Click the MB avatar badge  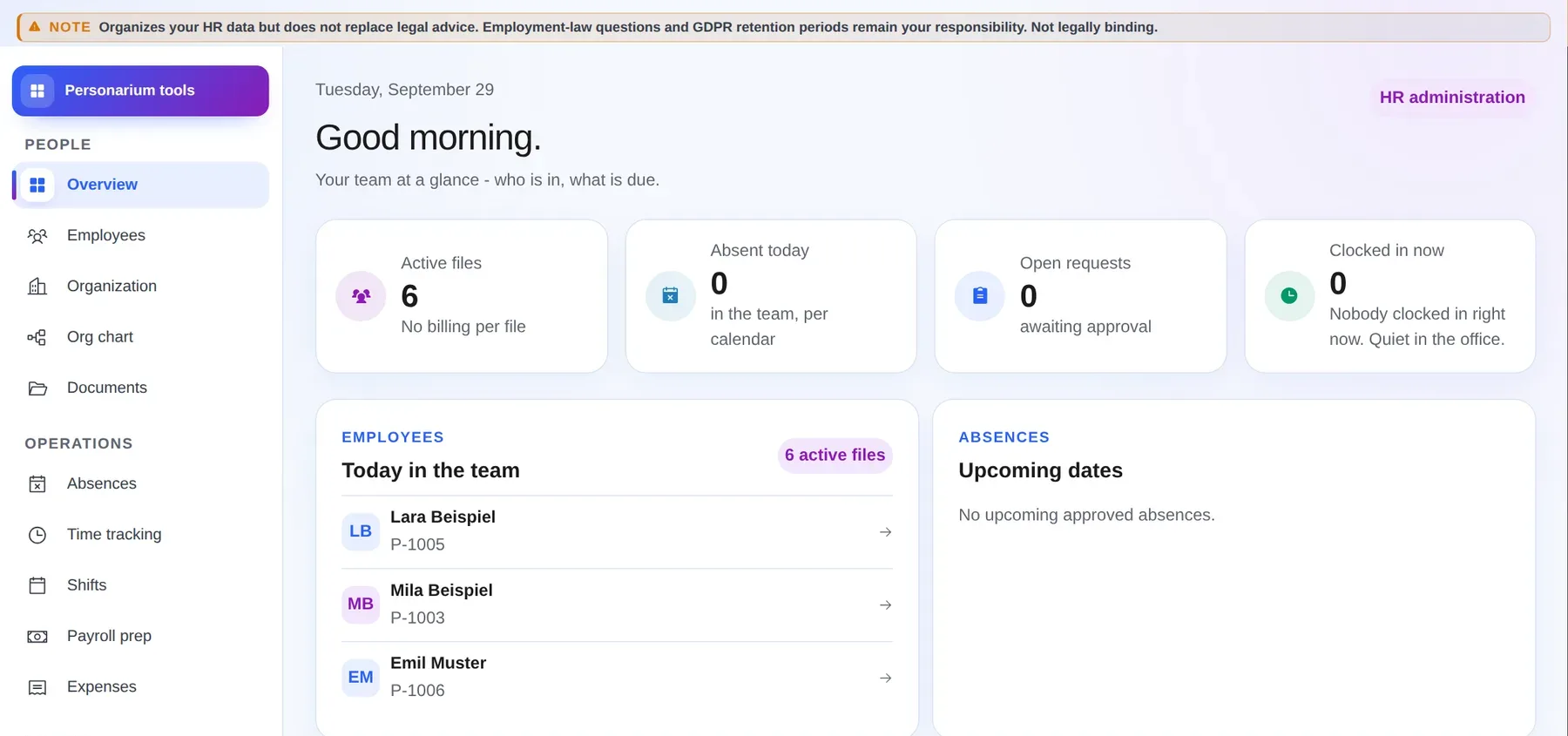pos(361,604)
